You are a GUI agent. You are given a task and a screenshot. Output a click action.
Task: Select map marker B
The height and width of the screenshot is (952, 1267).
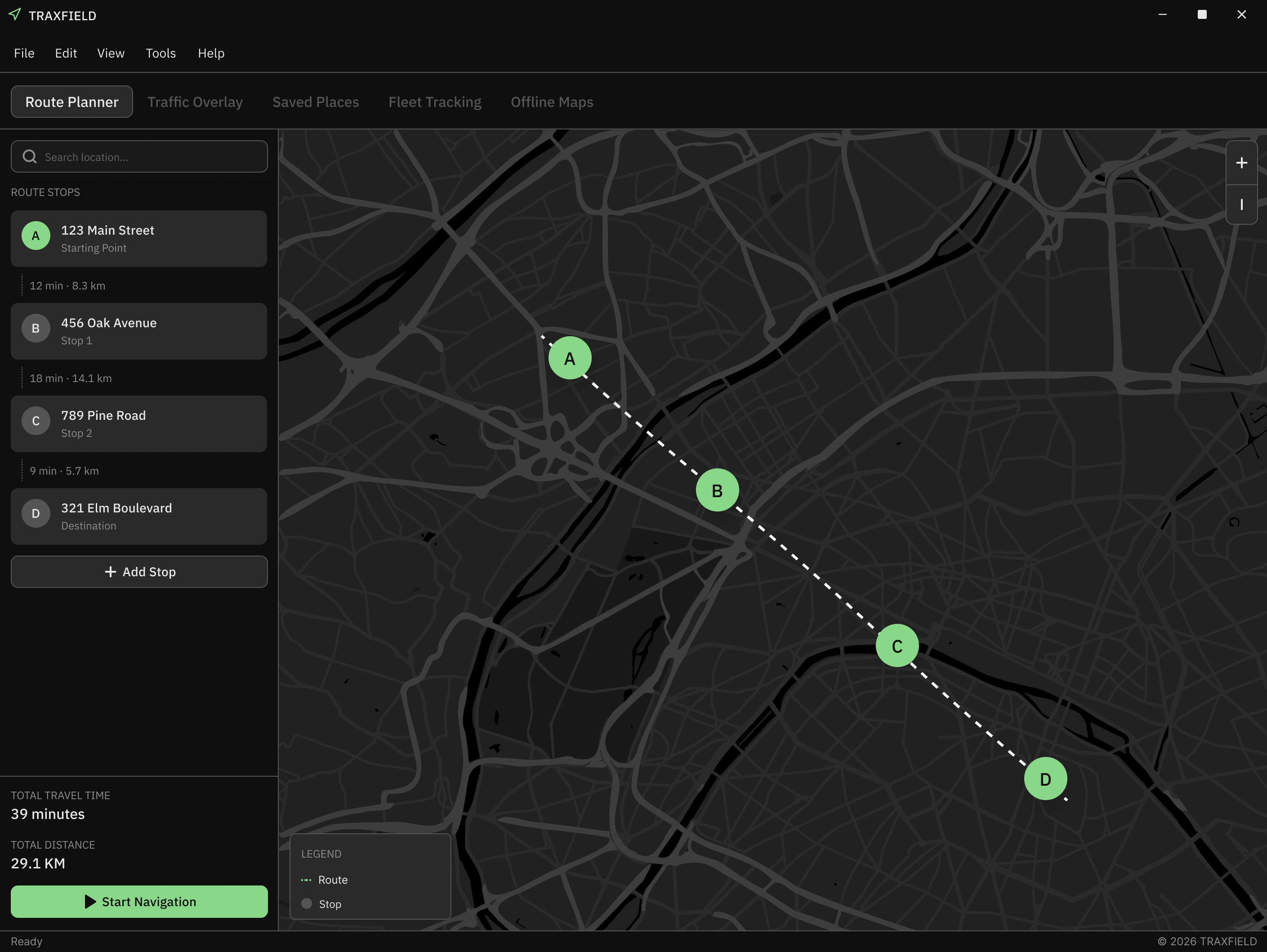click(x=717, y=490)
